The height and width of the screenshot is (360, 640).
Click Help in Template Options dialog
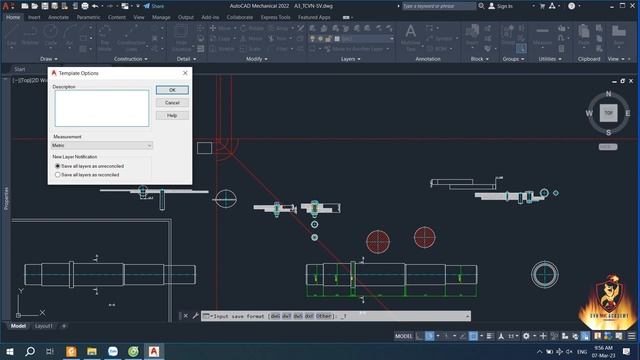[x=172, y=116]
